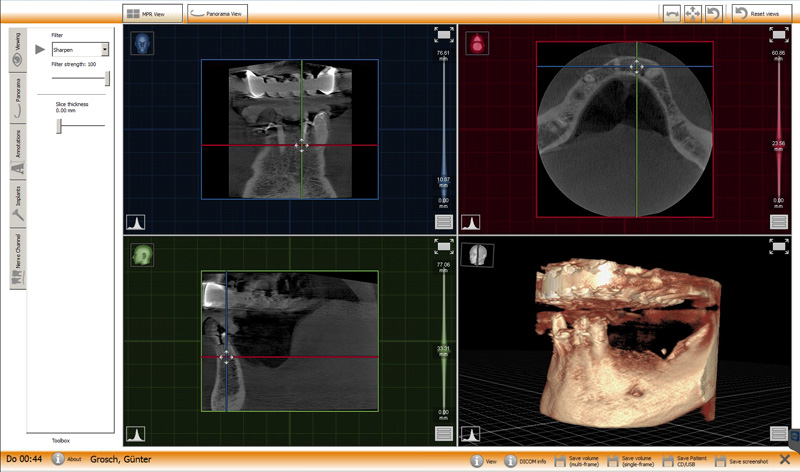
Task: Click the Reset views button
Action: [756, 13]
